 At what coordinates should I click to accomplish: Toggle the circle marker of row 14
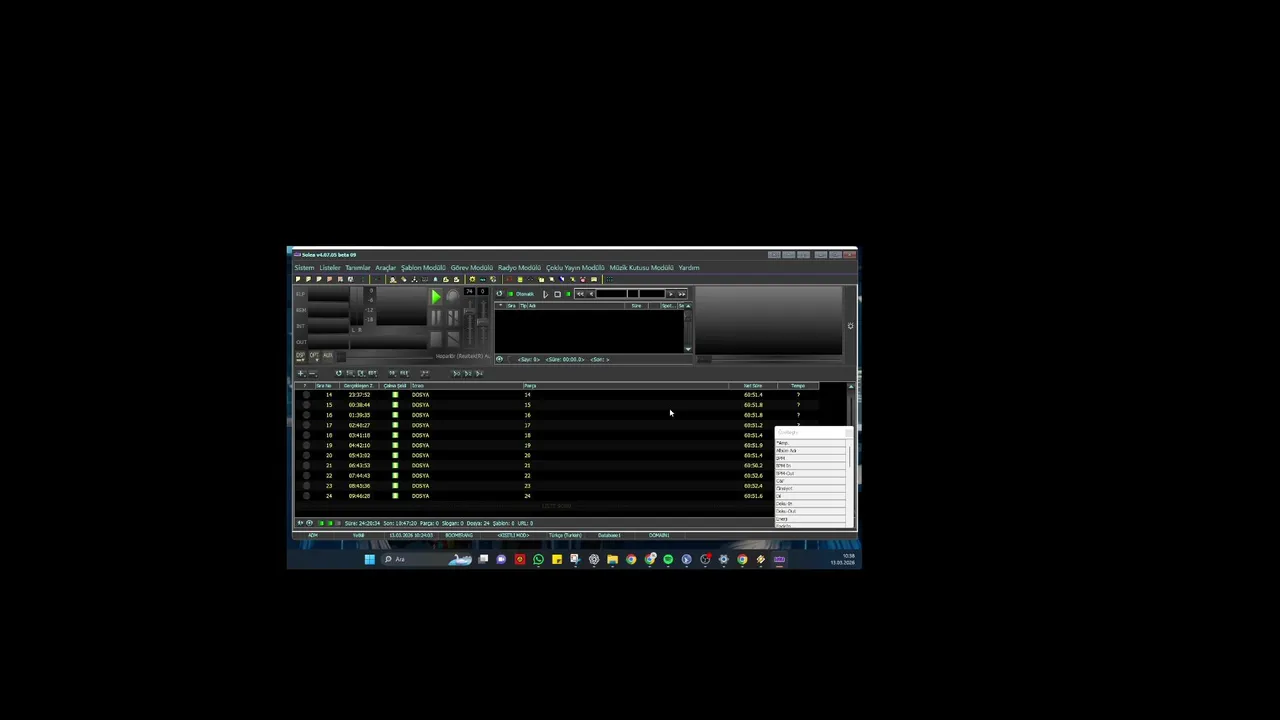[x=306, y=395]
